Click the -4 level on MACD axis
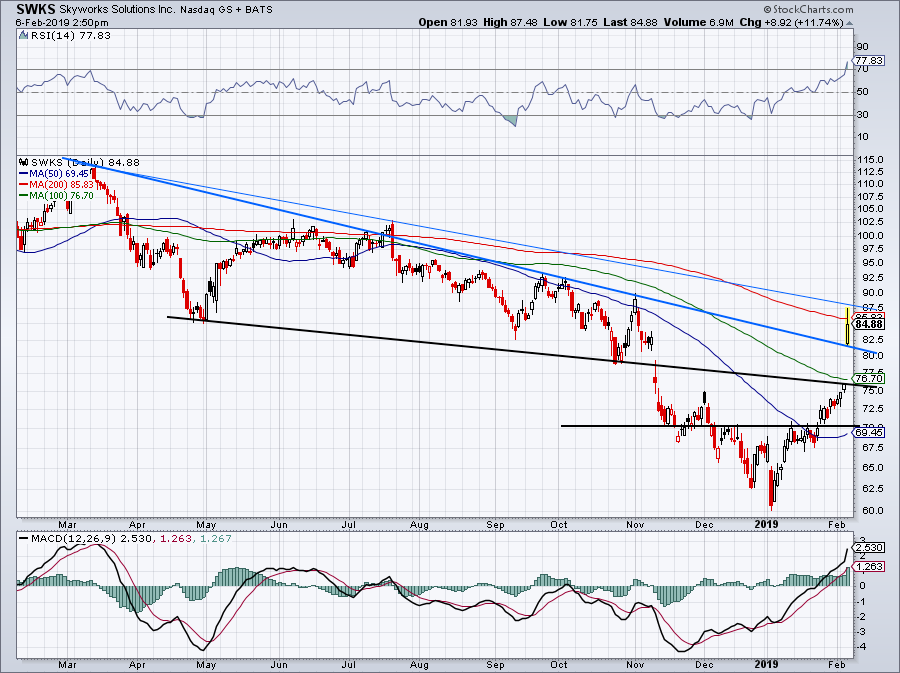Viewport: 900px width, 673px height. tap(862, 647)
